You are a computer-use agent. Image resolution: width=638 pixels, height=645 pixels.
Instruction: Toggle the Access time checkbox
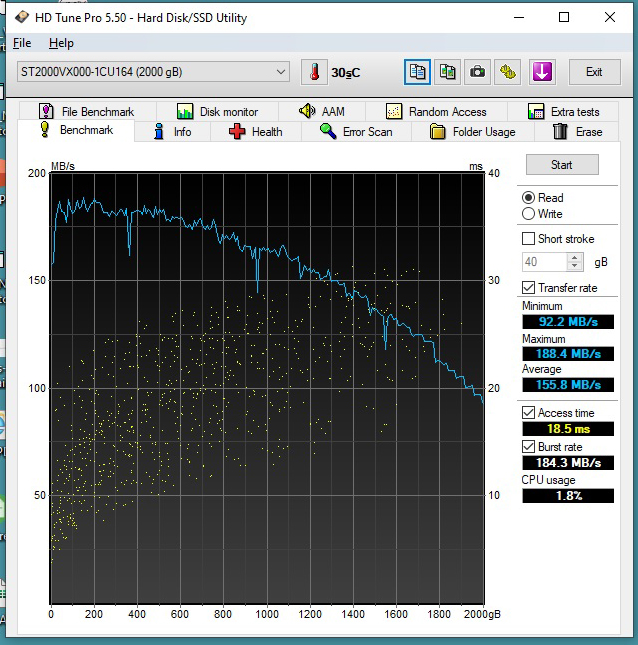click(528, 413)
